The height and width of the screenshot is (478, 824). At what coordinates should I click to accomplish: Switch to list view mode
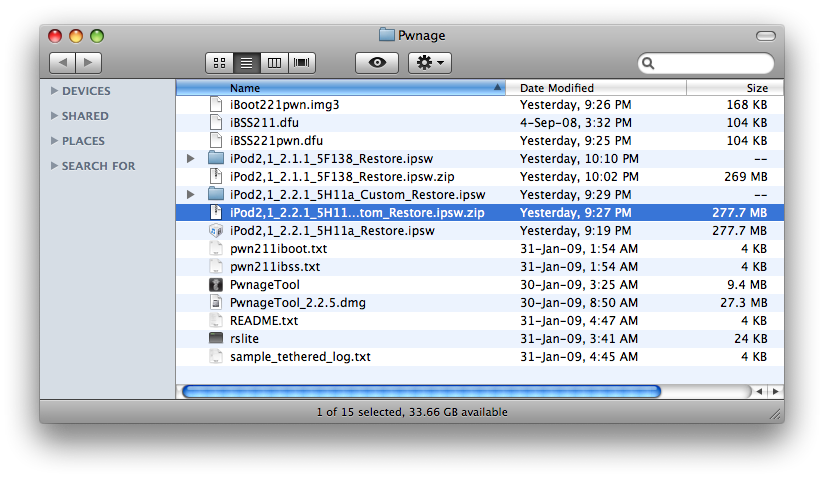[246, 63]
